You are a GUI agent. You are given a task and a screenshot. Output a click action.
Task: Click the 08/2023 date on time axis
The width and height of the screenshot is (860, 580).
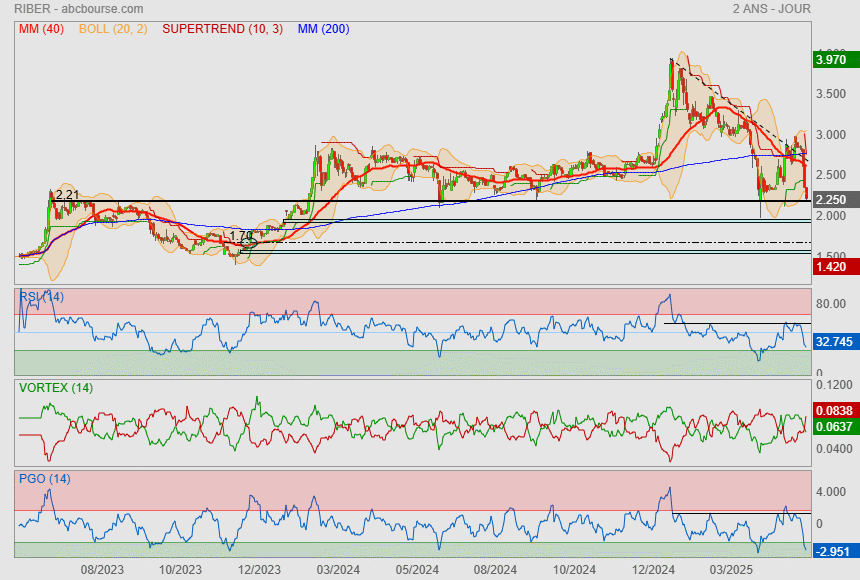[x=101, y=570]
